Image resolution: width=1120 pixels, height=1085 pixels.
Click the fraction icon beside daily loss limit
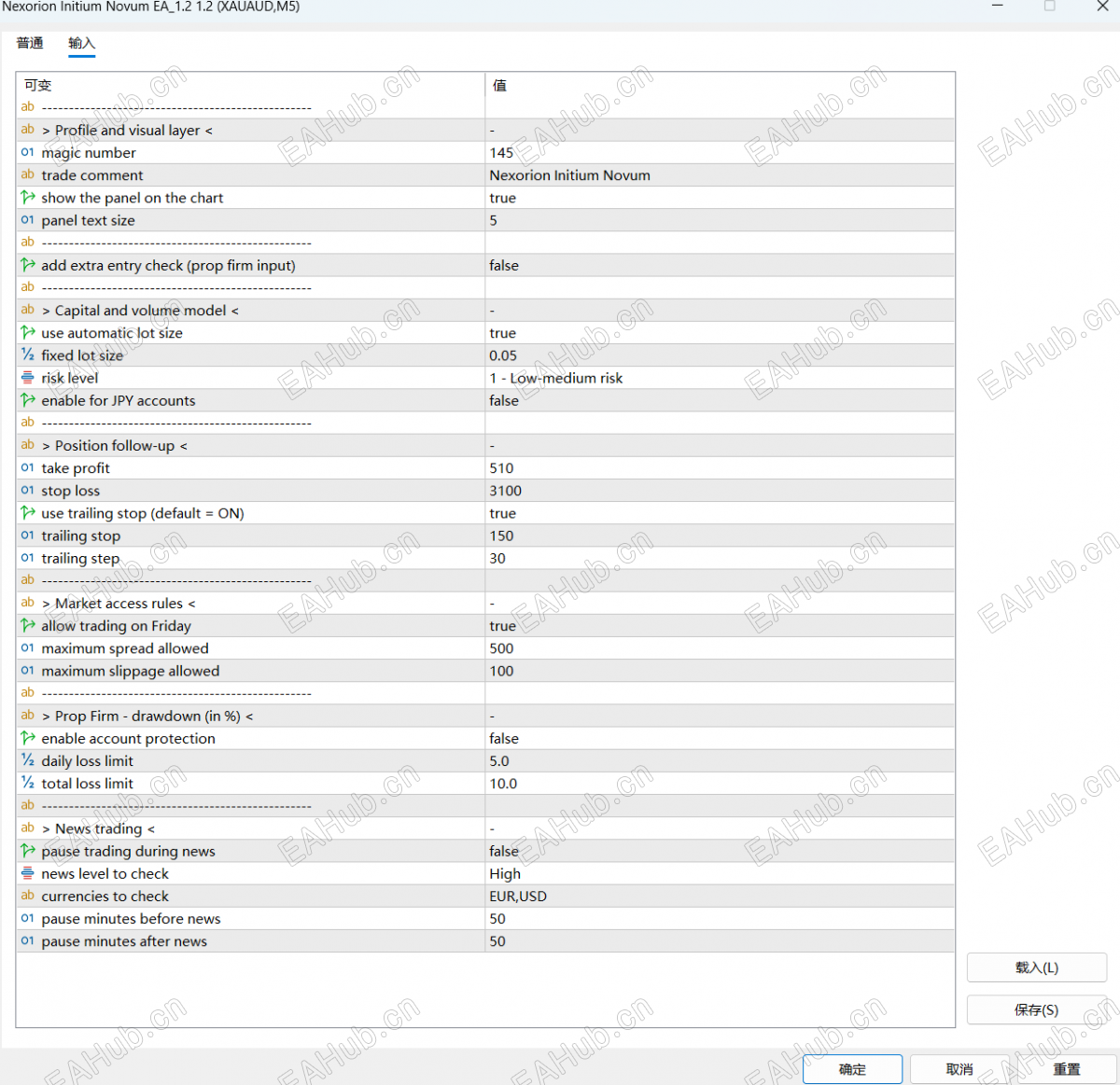pos(28,760)
